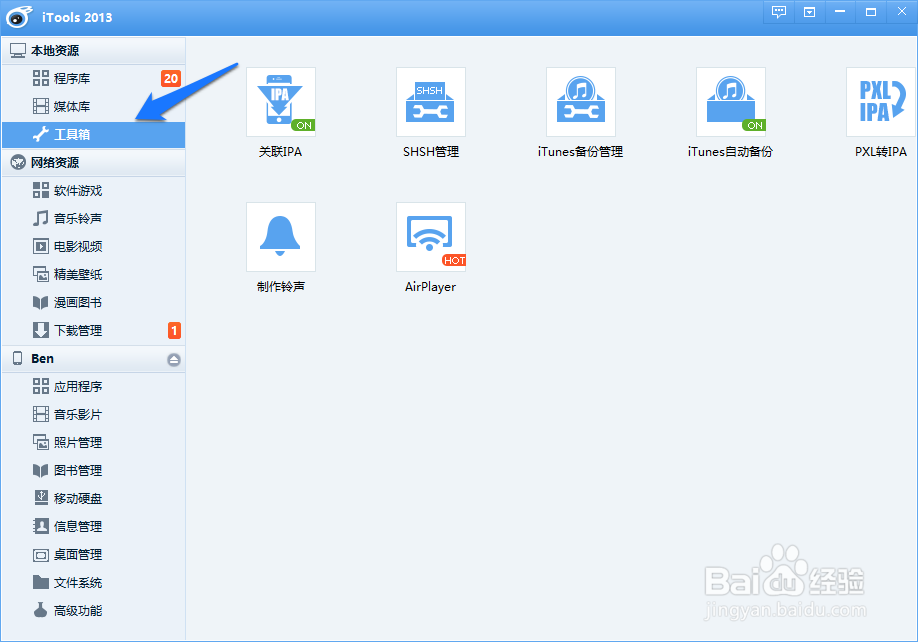The height and width of the screenshot is (642, 918).
Task: Open 音乐铃声 in the sidebar
Action: [94, 219]
